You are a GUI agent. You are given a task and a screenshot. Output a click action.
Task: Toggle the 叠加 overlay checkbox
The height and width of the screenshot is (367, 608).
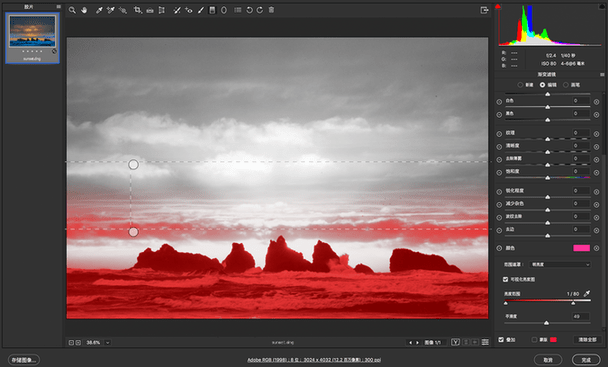(501, 339)
